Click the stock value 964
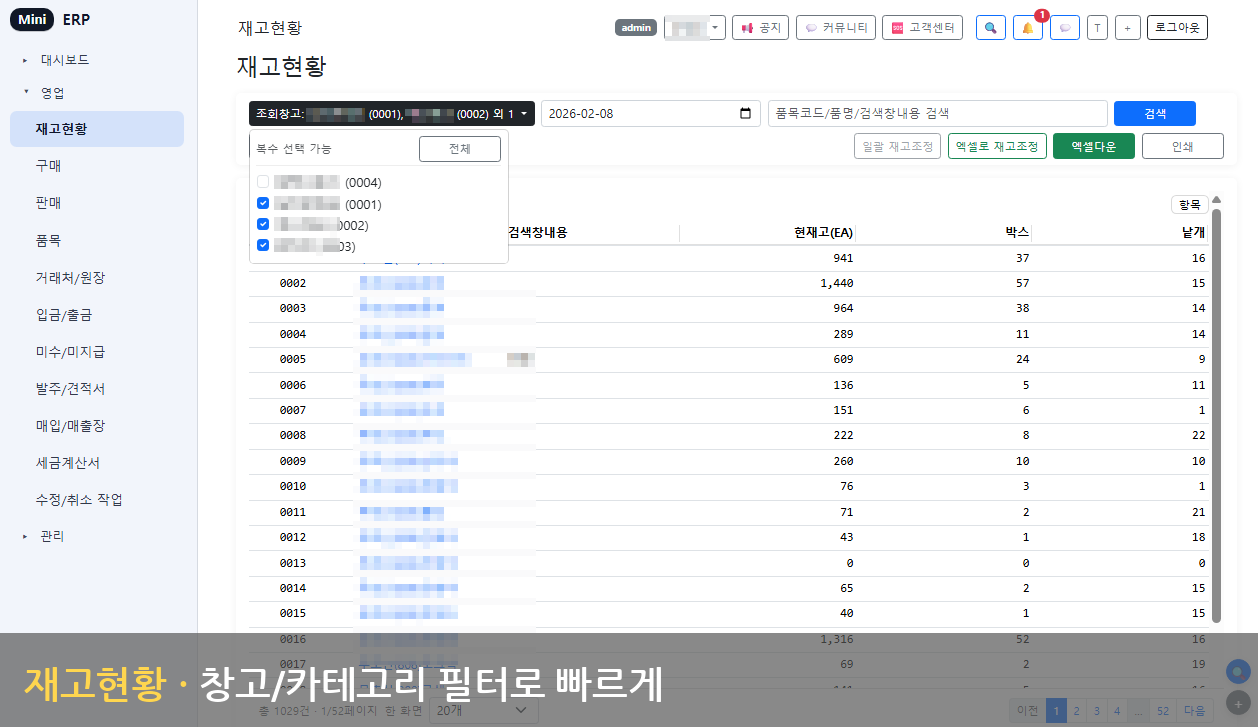 [843, 308]
